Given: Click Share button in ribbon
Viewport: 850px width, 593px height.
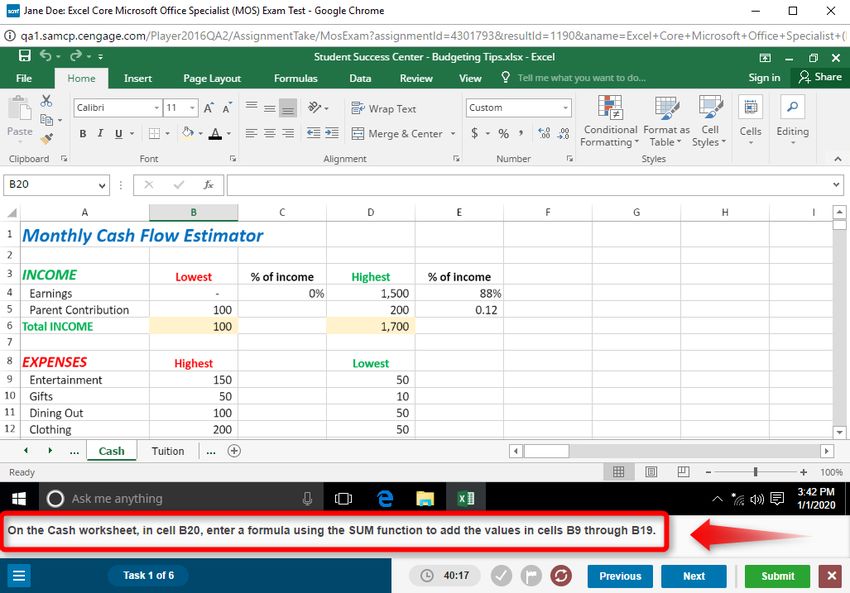Looking at the screenshot, I should [820, 77].
